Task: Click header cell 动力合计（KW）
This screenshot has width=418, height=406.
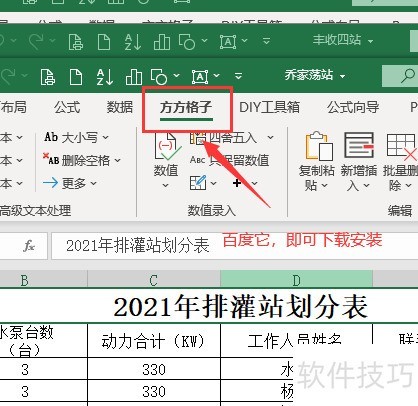Action: 154,341
